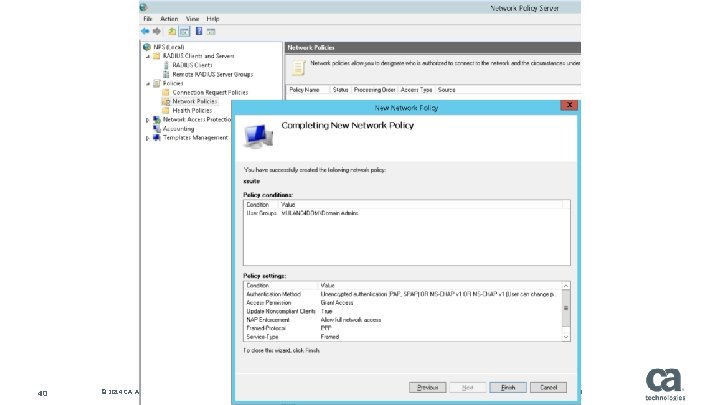Toggle the Show/Hide Action Pane icon

(211, 31)
